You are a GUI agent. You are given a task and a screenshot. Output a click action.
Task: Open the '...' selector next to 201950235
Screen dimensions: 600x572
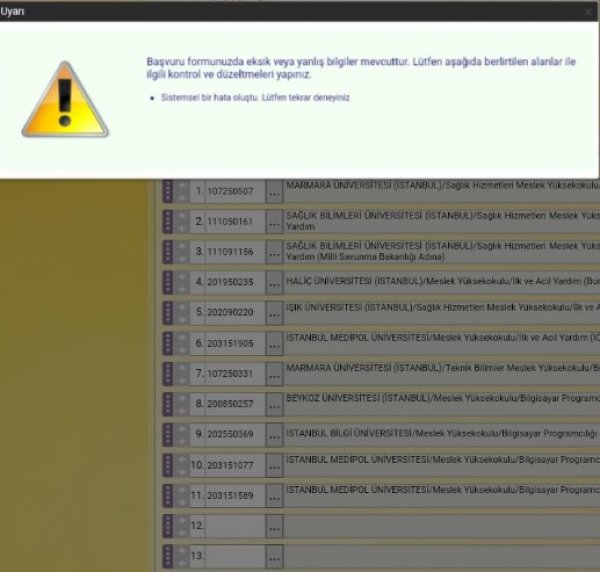point(274,282)
